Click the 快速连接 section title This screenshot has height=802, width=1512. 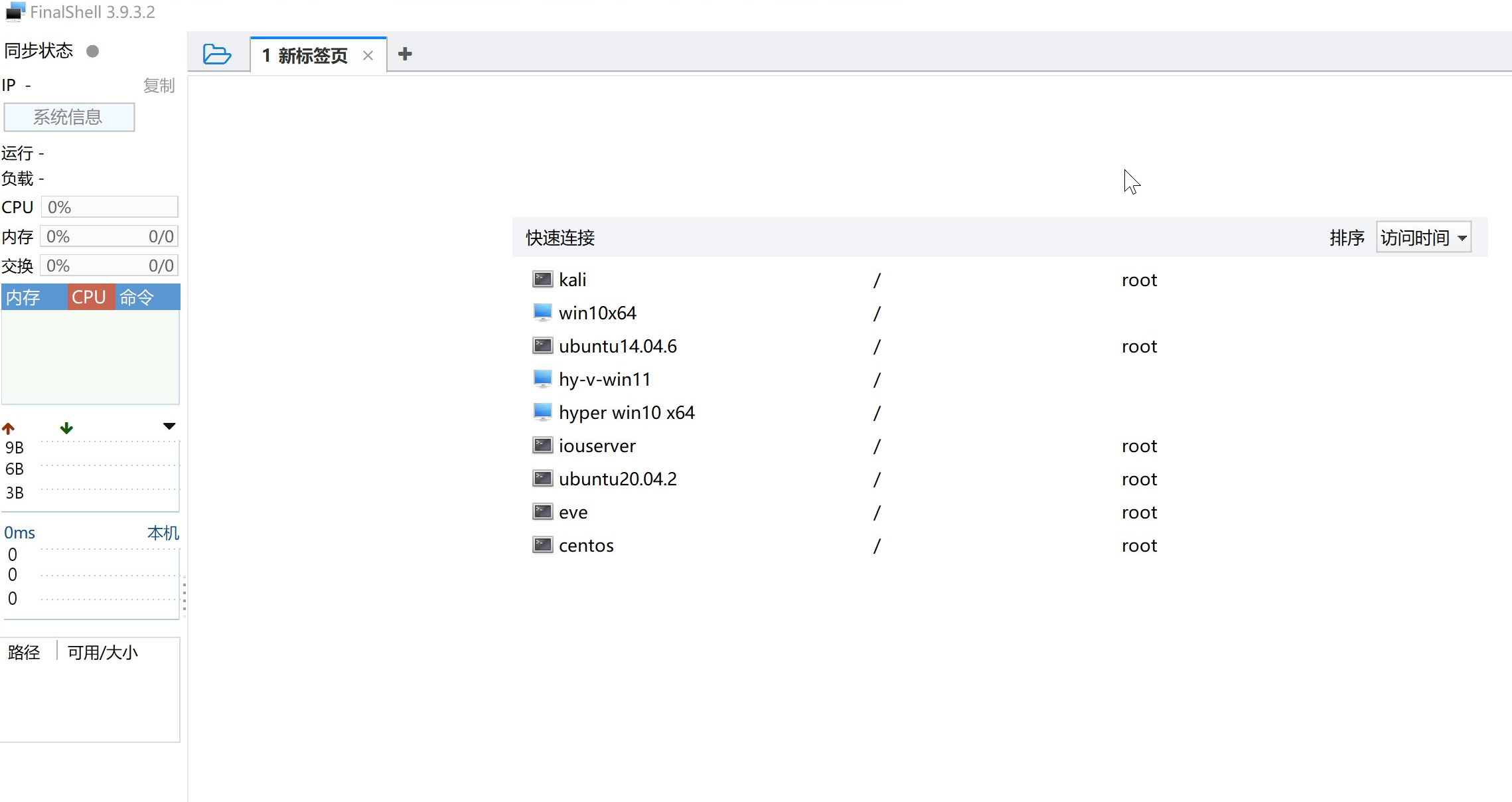pyautogui.click(x=560, y=238)
